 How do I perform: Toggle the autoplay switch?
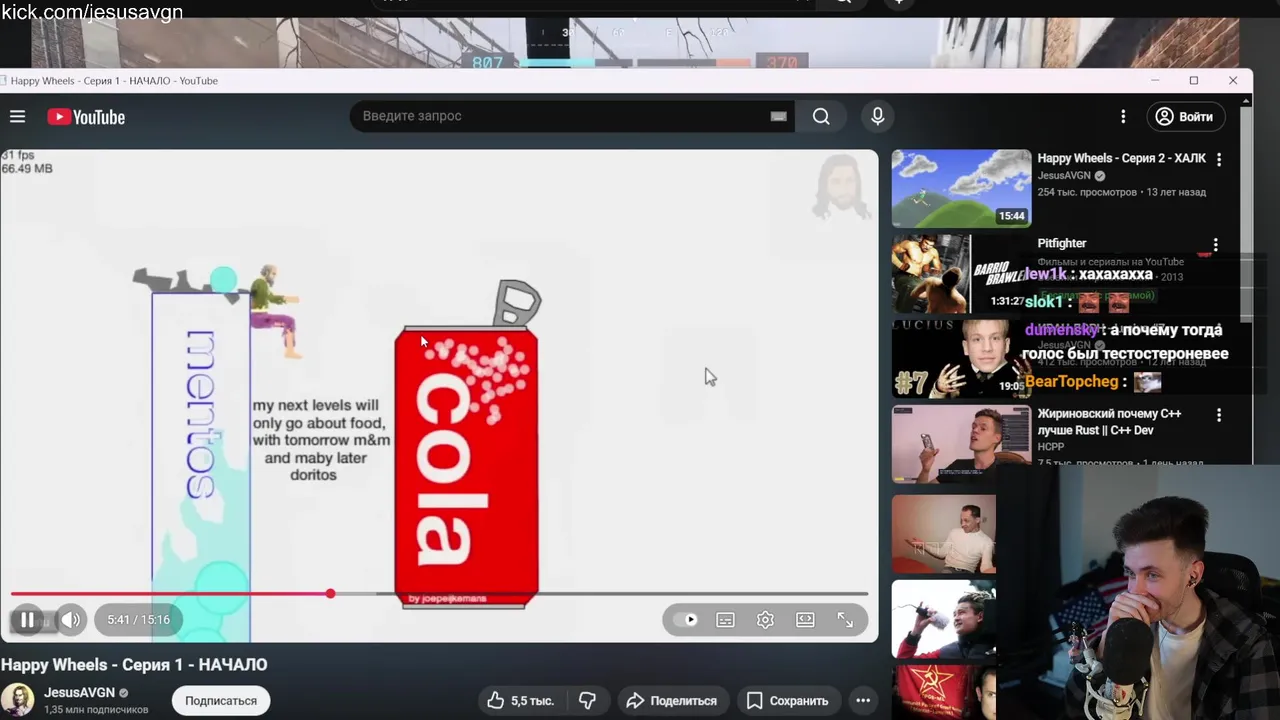pos(686,620)
